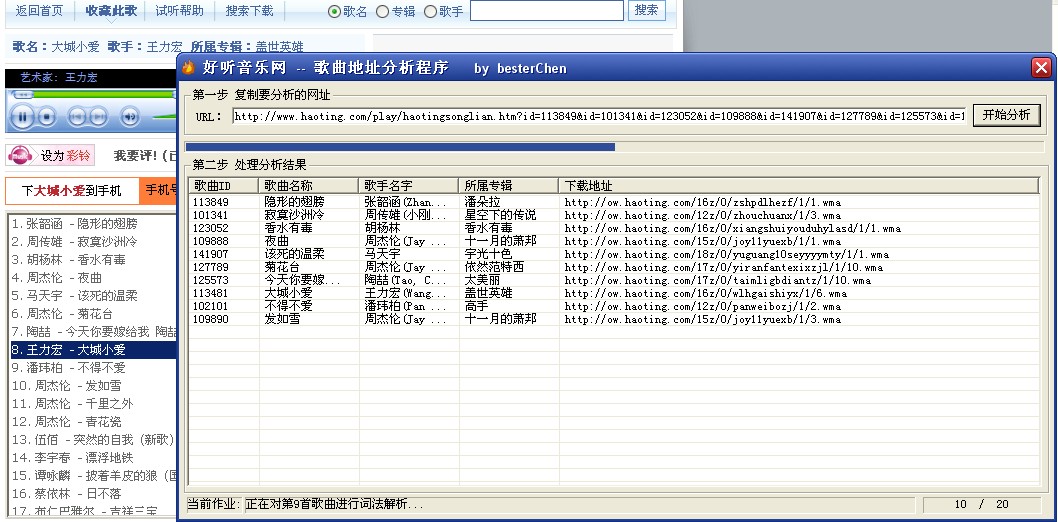
Task: Select result row with ID 113849
Action: click(614, 202)
